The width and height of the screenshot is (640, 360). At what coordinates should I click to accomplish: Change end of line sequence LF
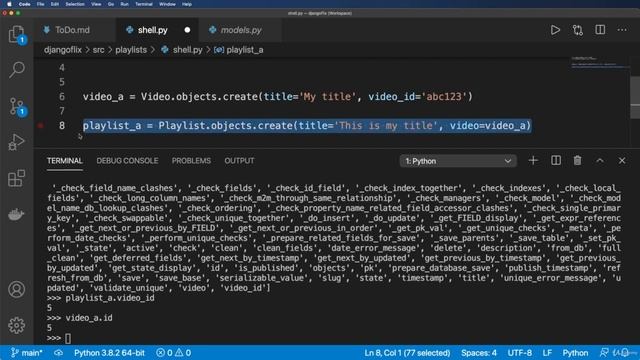pos(547,353)
